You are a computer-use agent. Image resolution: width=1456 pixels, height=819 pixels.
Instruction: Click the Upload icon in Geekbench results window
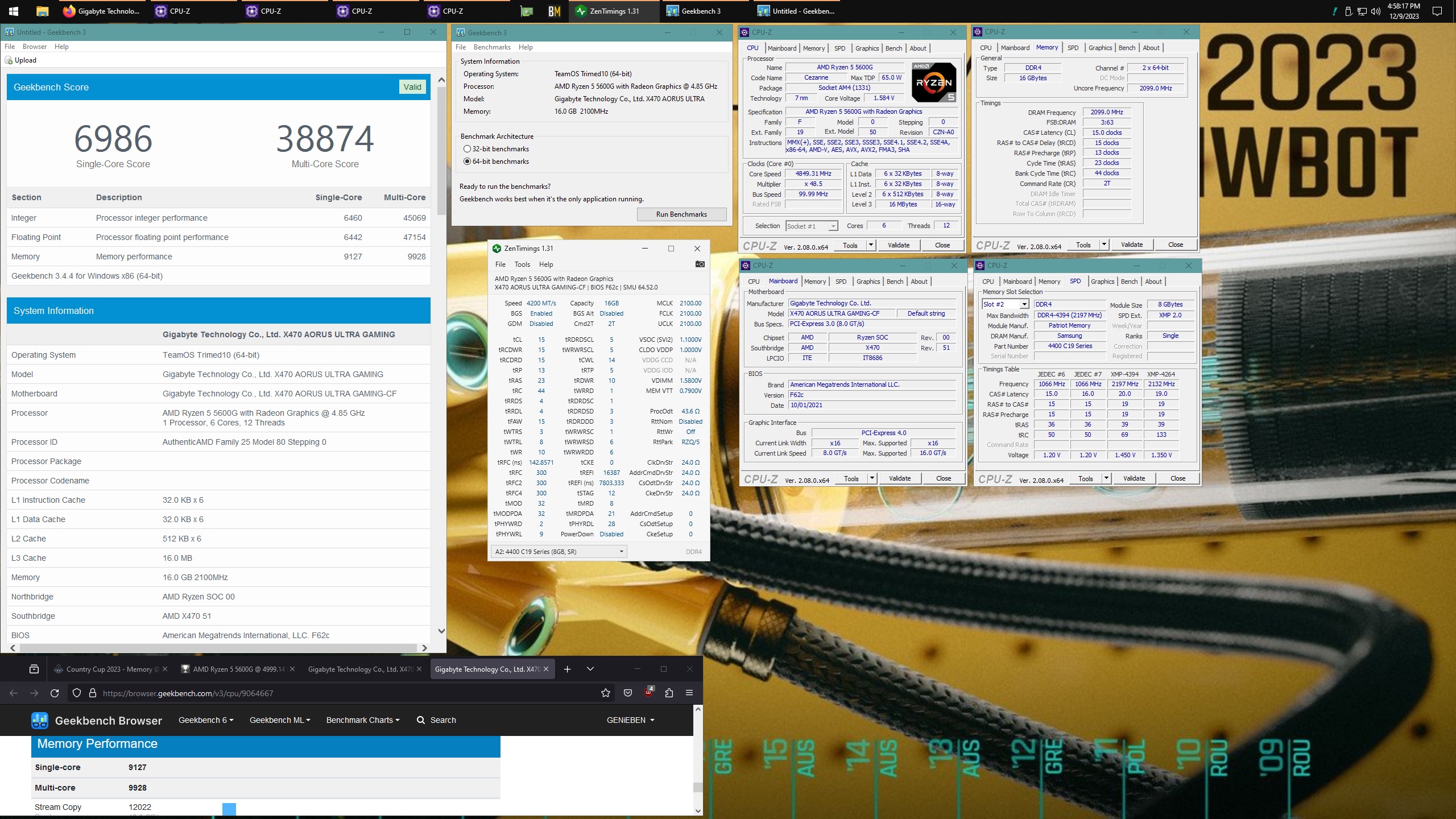click(9, 60)
